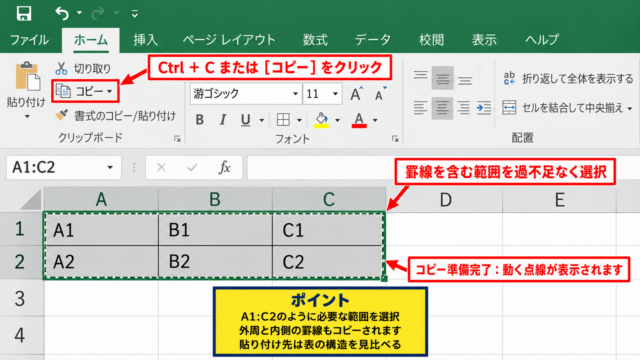
Task: Switch to the 挿入 tab
Action: coord(146,40)
